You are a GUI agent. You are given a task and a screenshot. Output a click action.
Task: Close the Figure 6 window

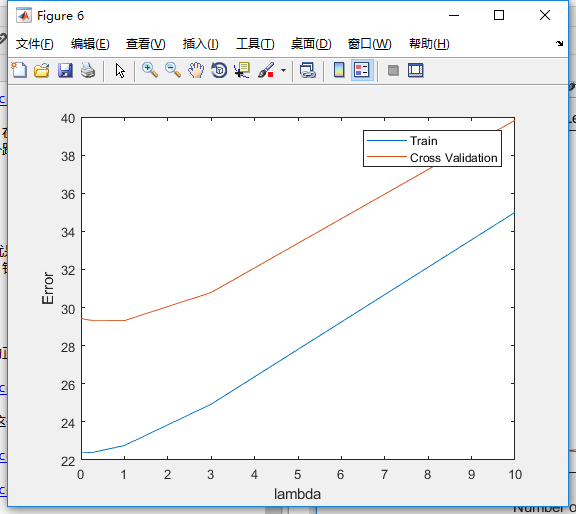coord(545,15)
